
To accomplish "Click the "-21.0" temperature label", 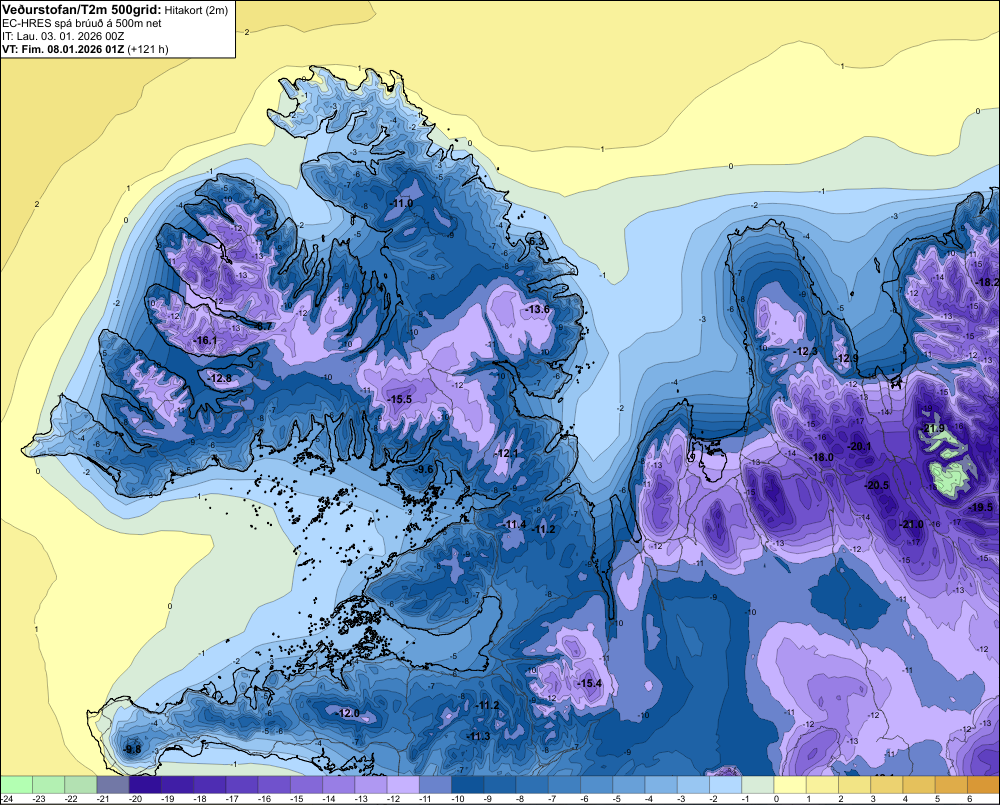I will click(x=912, y=524).
